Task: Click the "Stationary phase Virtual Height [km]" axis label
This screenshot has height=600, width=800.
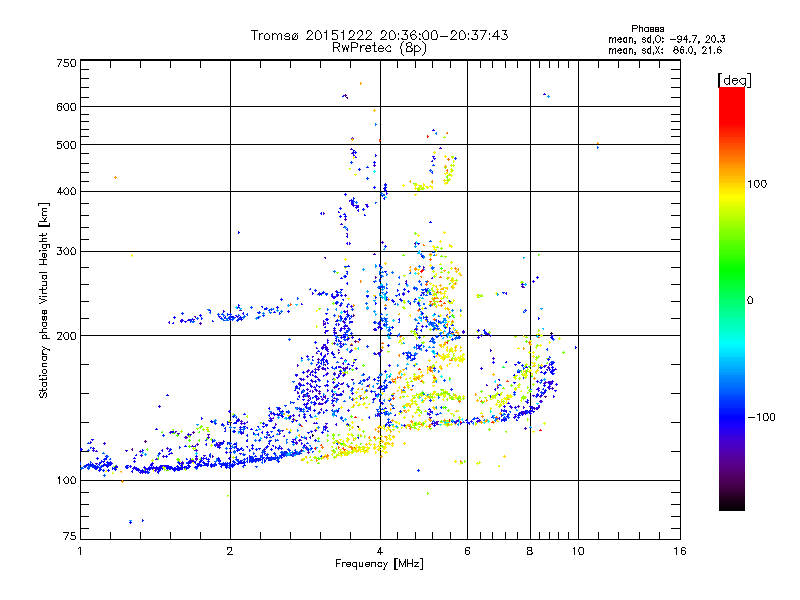Action: click(x=44, y=301)
